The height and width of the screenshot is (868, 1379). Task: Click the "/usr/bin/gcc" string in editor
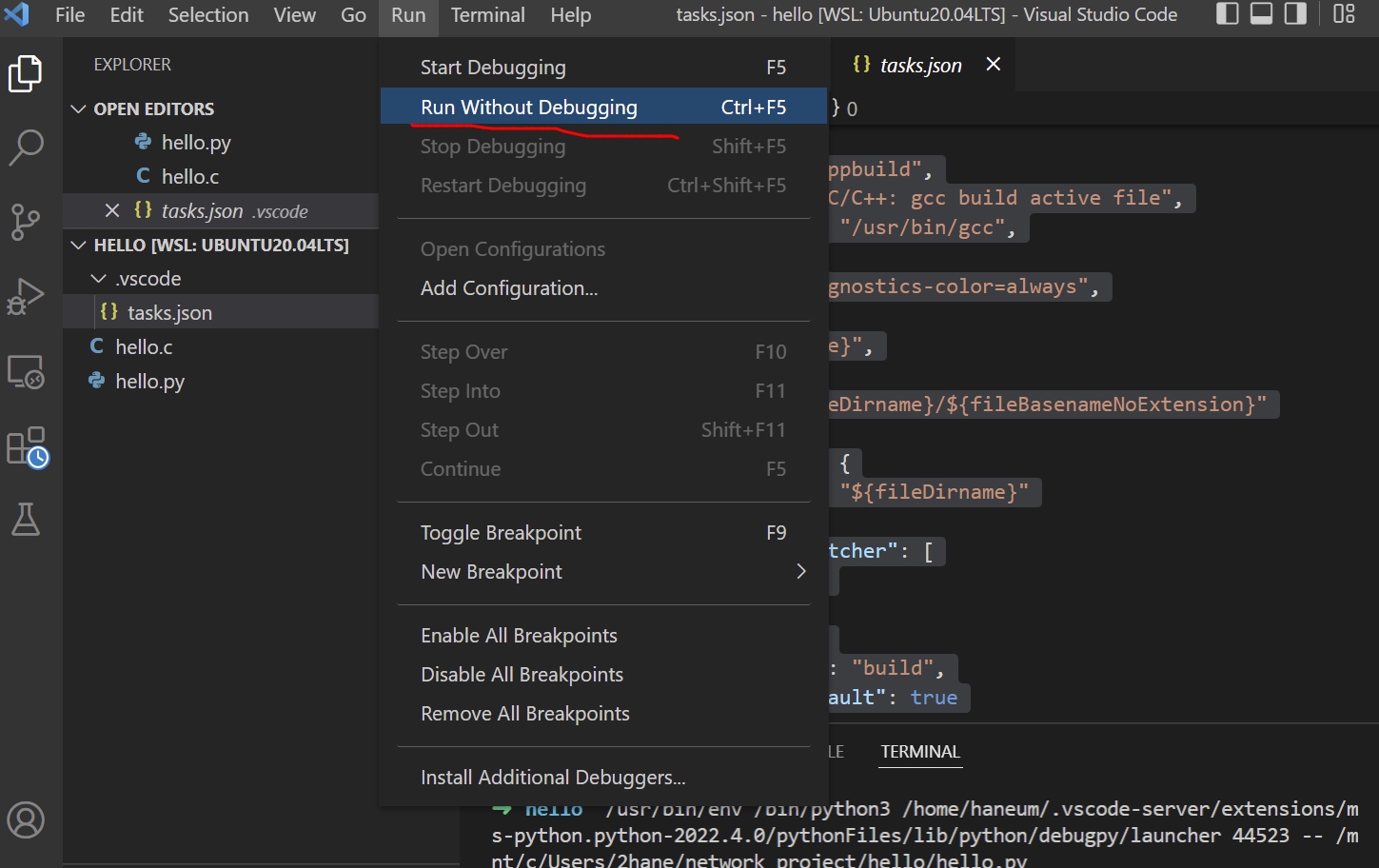click(x=921, y=227)
